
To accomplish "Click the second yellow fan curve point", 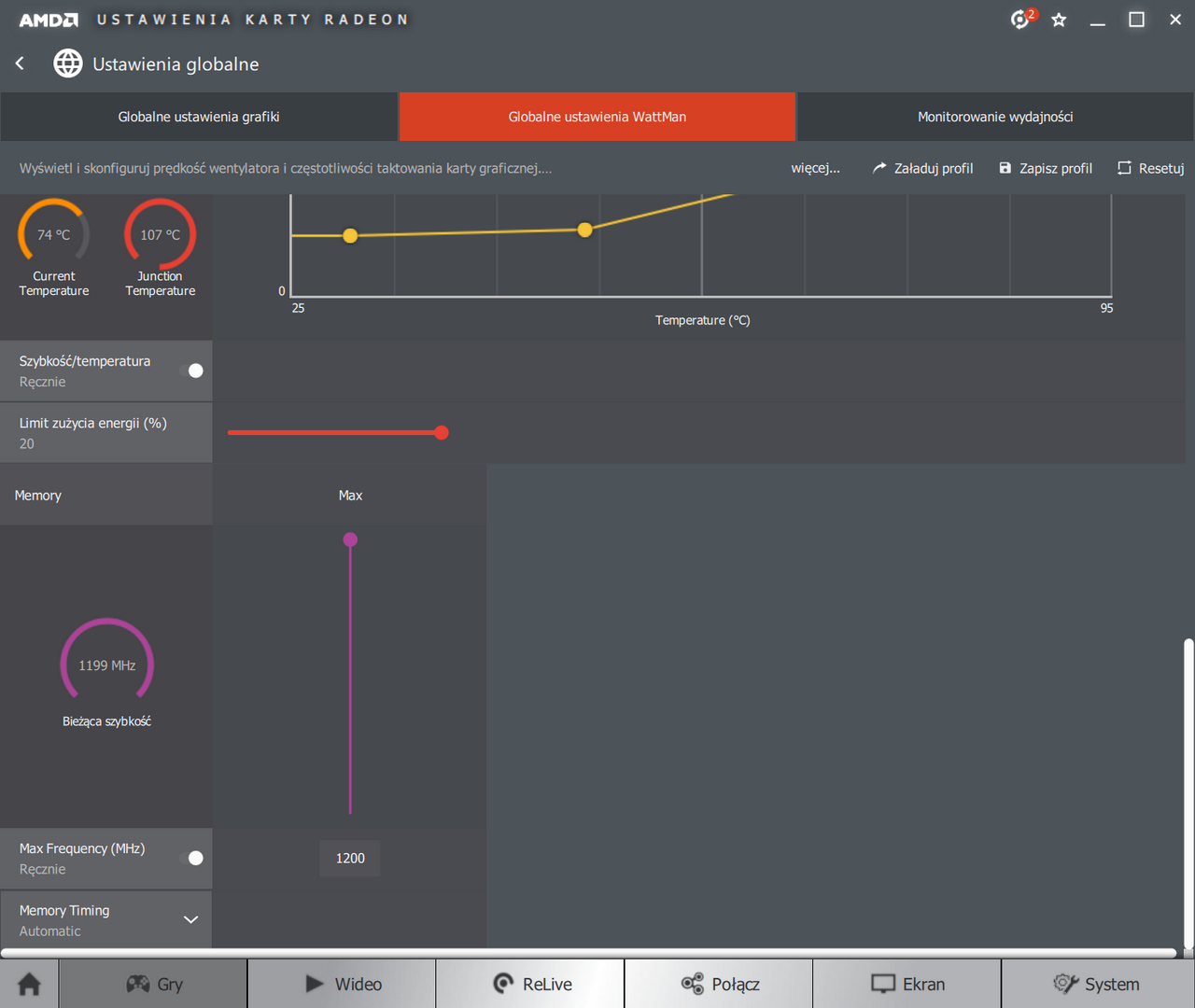I will pos(584,230).
